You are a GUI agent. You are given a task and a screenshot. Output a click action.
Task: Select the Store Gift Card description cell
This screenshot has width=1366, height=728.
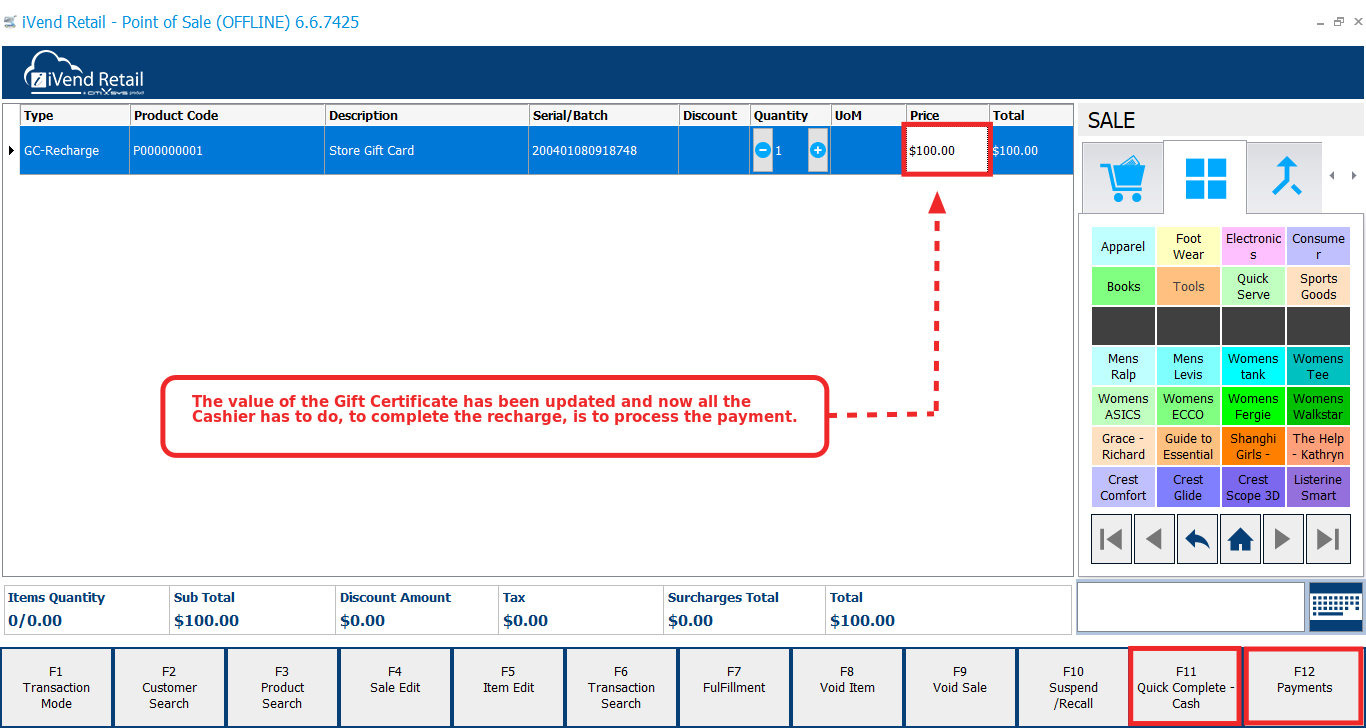[x=426, y=150]
